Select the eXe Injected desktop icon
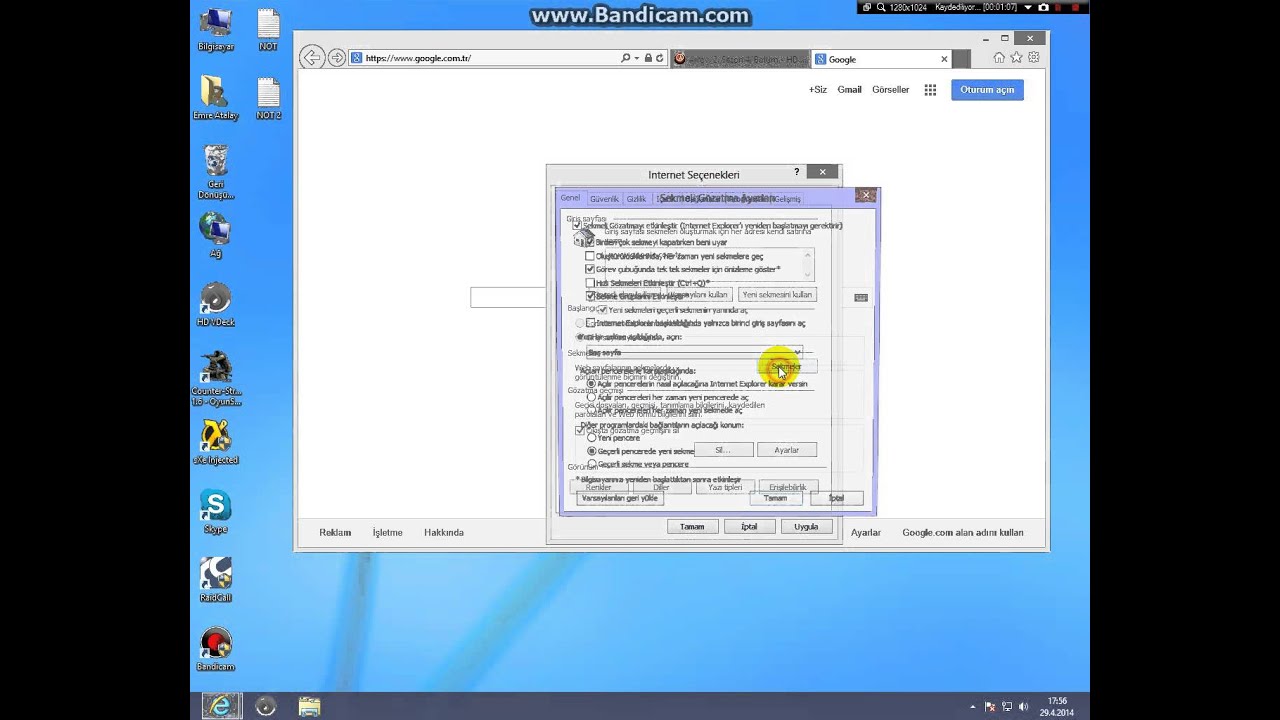1280x720 pixels. pos(216,443)
